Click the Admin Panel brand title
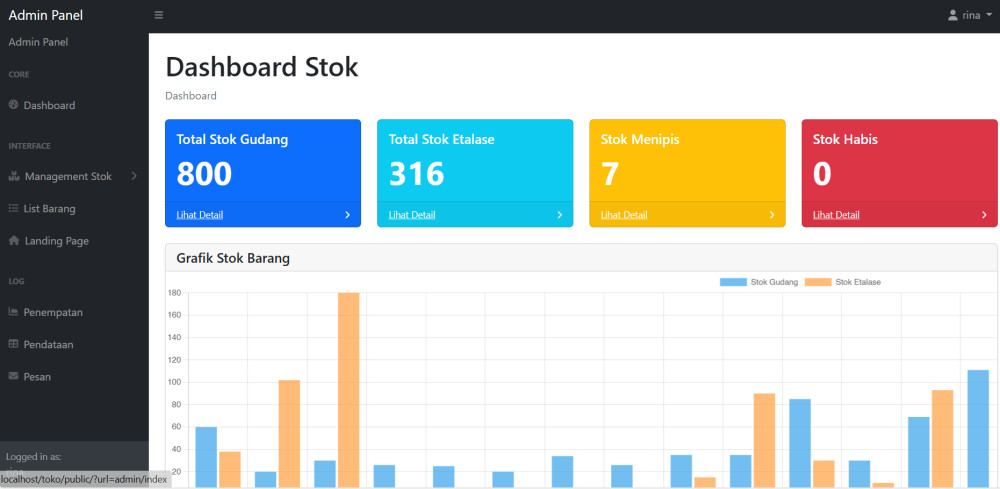Screen dimensions: 1000x489 coord(46,15)
